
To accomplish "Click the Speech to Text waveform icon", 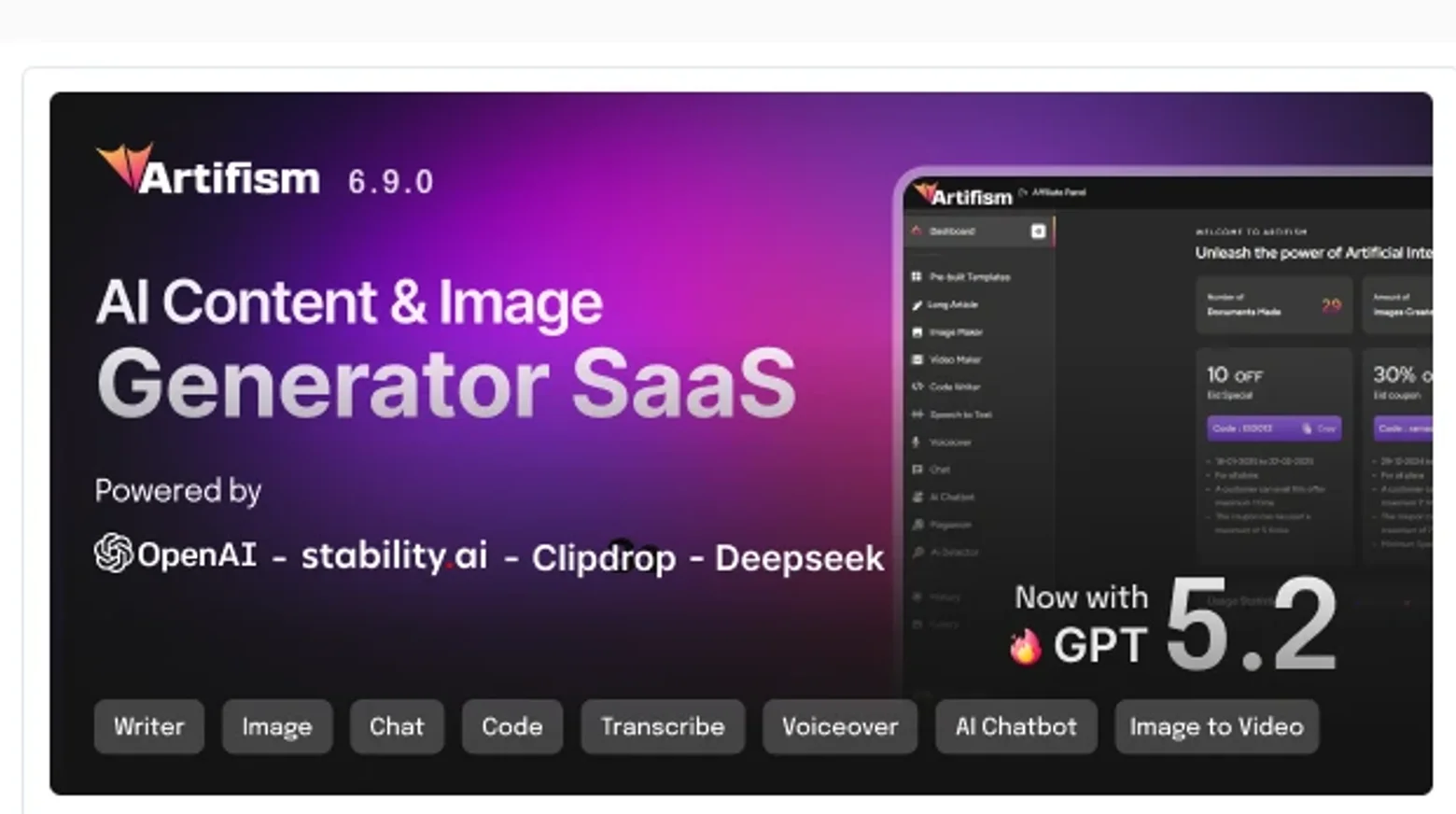I will coord(917,414).
